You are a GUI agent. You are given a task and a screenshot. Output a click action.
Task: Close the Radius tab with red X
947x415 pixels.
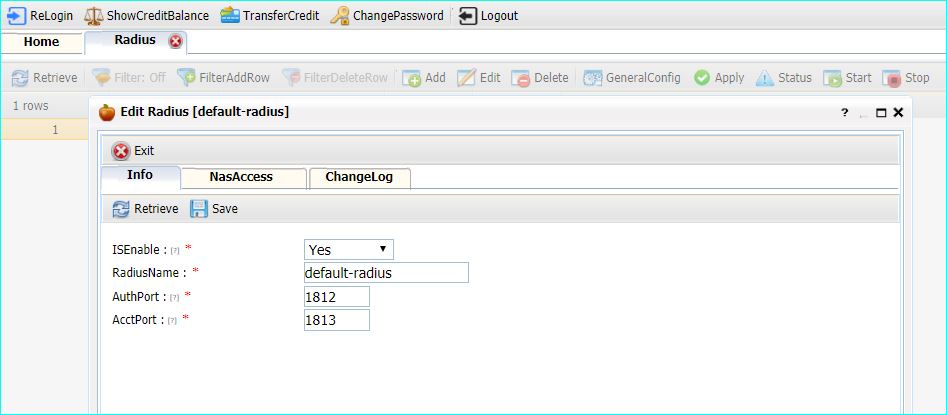click(176, 41)
